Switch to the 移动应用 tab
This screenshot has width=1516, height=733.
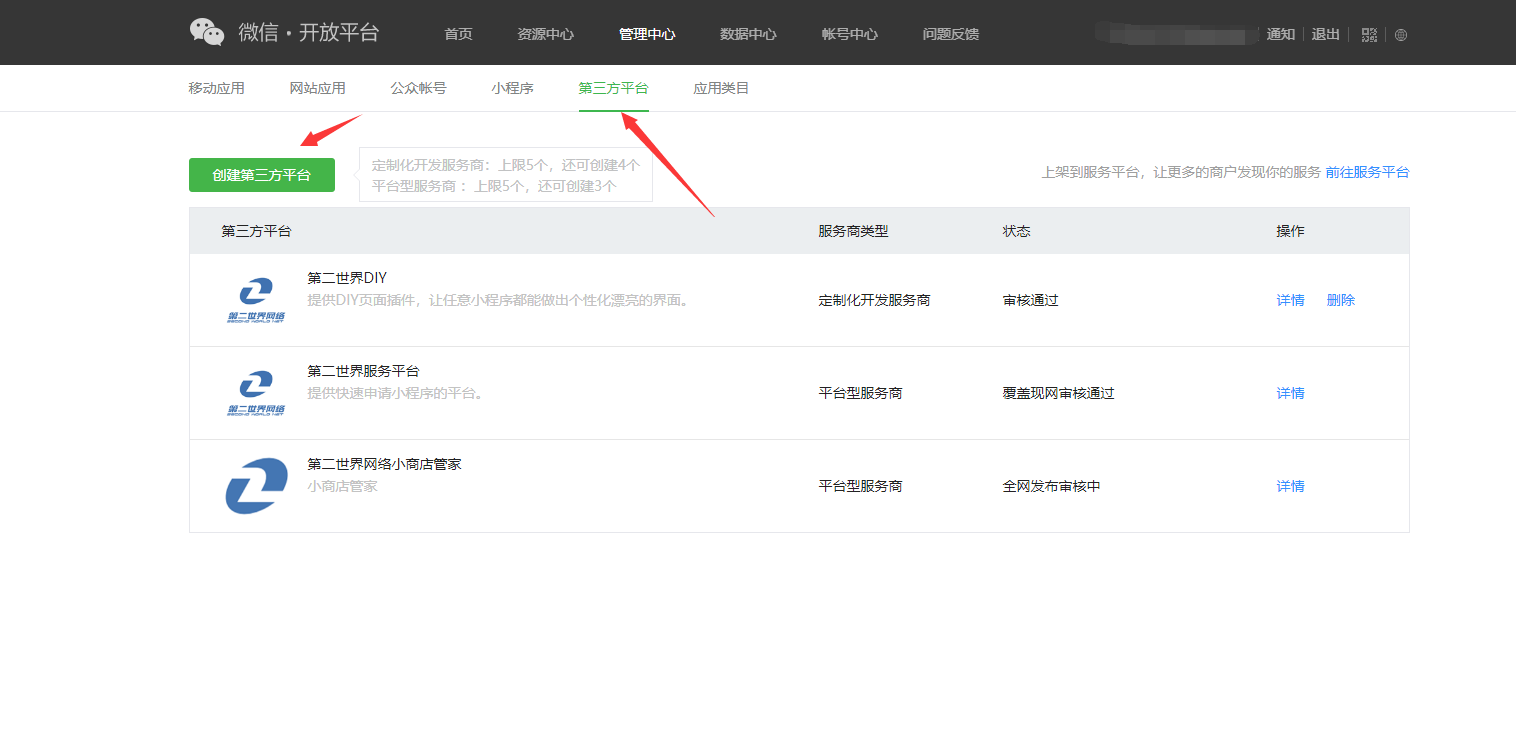216,88
